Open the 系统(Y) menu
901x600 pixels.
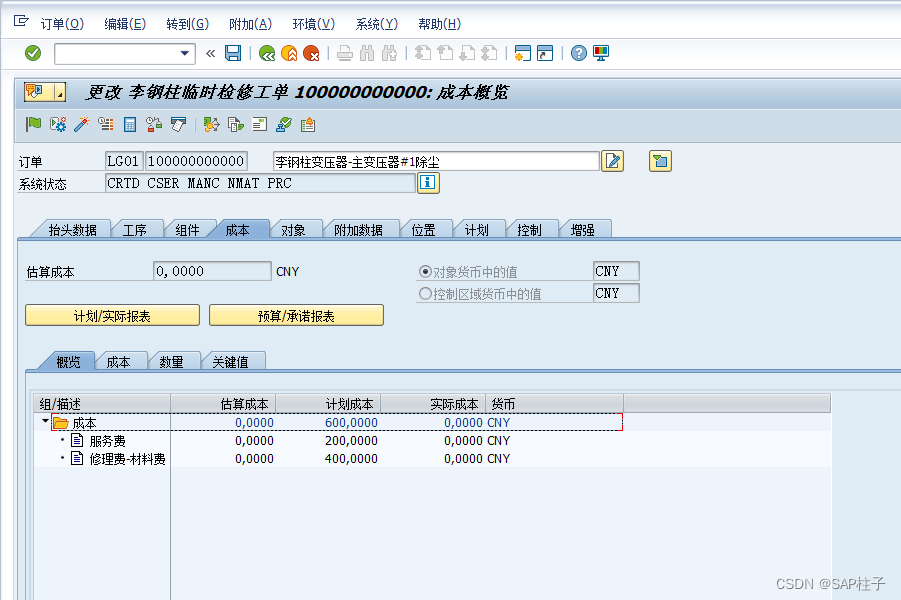click(377, 24)
